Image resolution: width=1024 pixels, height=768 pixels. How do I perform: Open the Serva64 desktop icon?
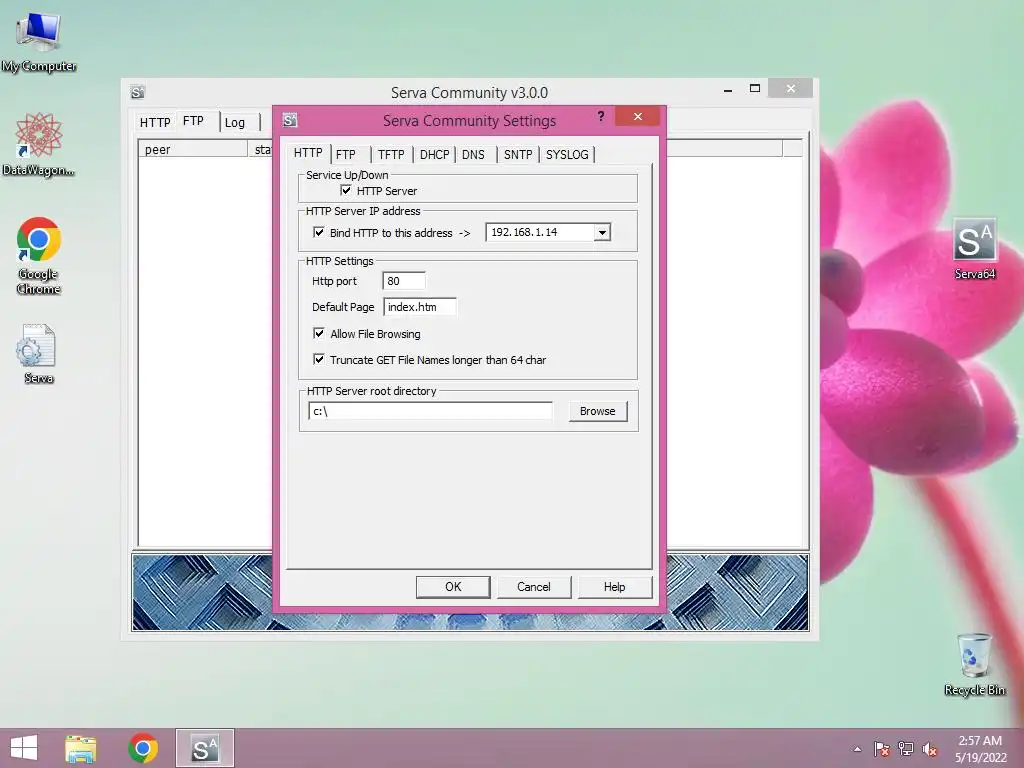[x=974, y=249]
